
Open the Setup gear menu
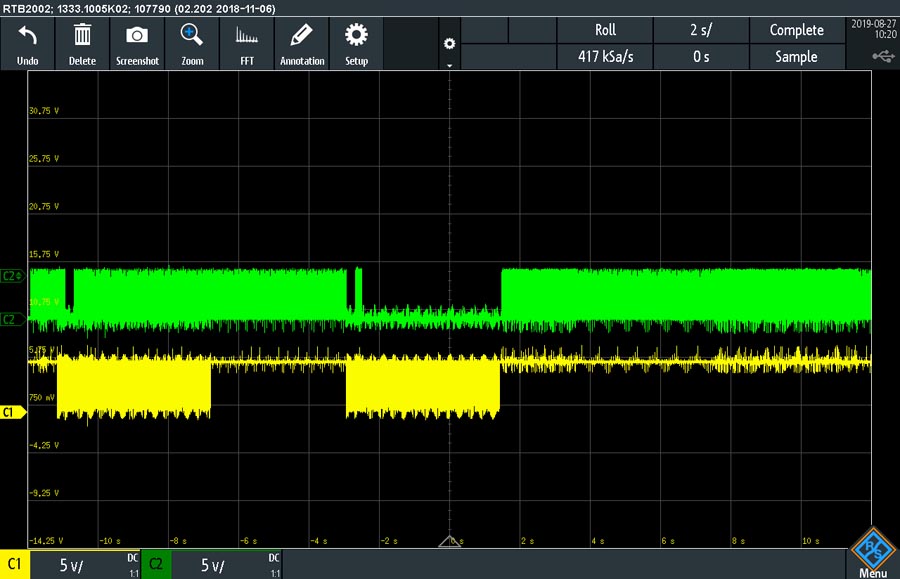click(x=356, y=35)
